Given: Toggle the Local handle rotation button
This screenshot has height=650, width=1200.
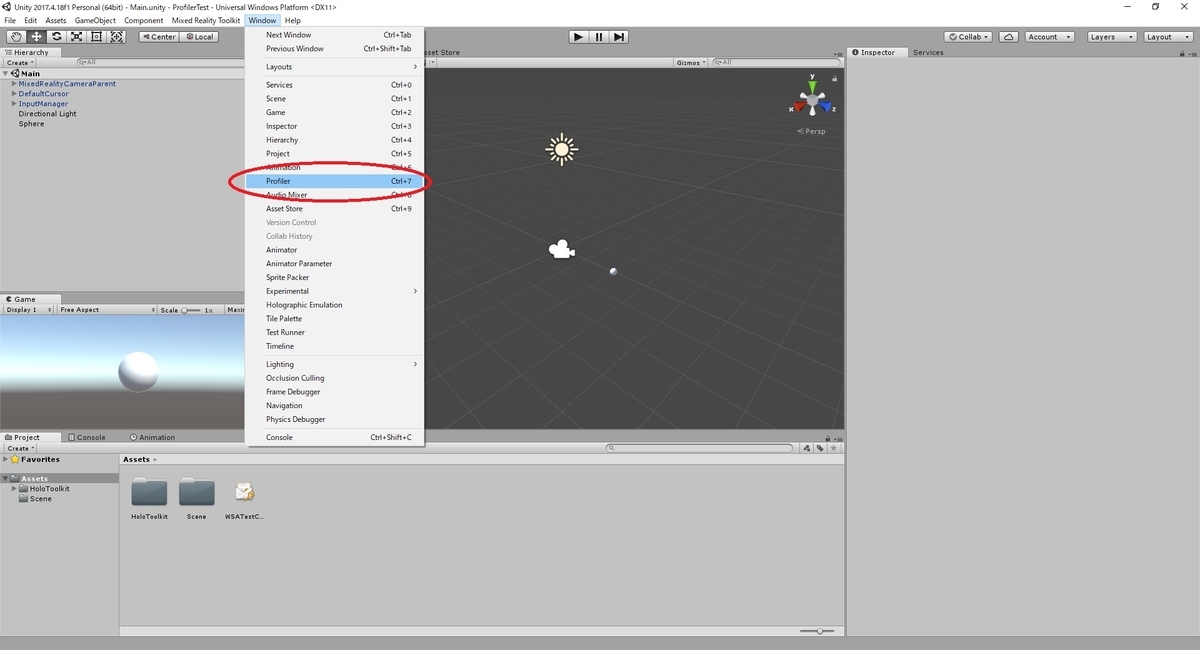Looking at the screenshot, I should [198, 37].
